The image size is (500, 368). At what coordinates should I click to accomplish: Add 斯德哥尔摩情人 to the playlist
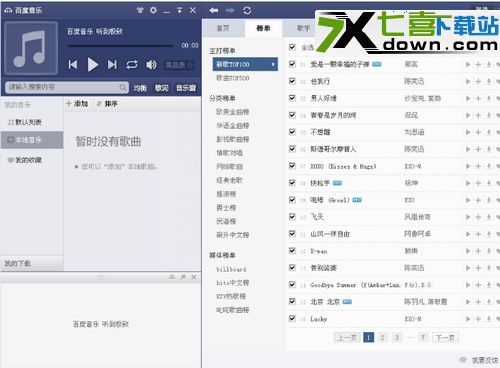478,149
